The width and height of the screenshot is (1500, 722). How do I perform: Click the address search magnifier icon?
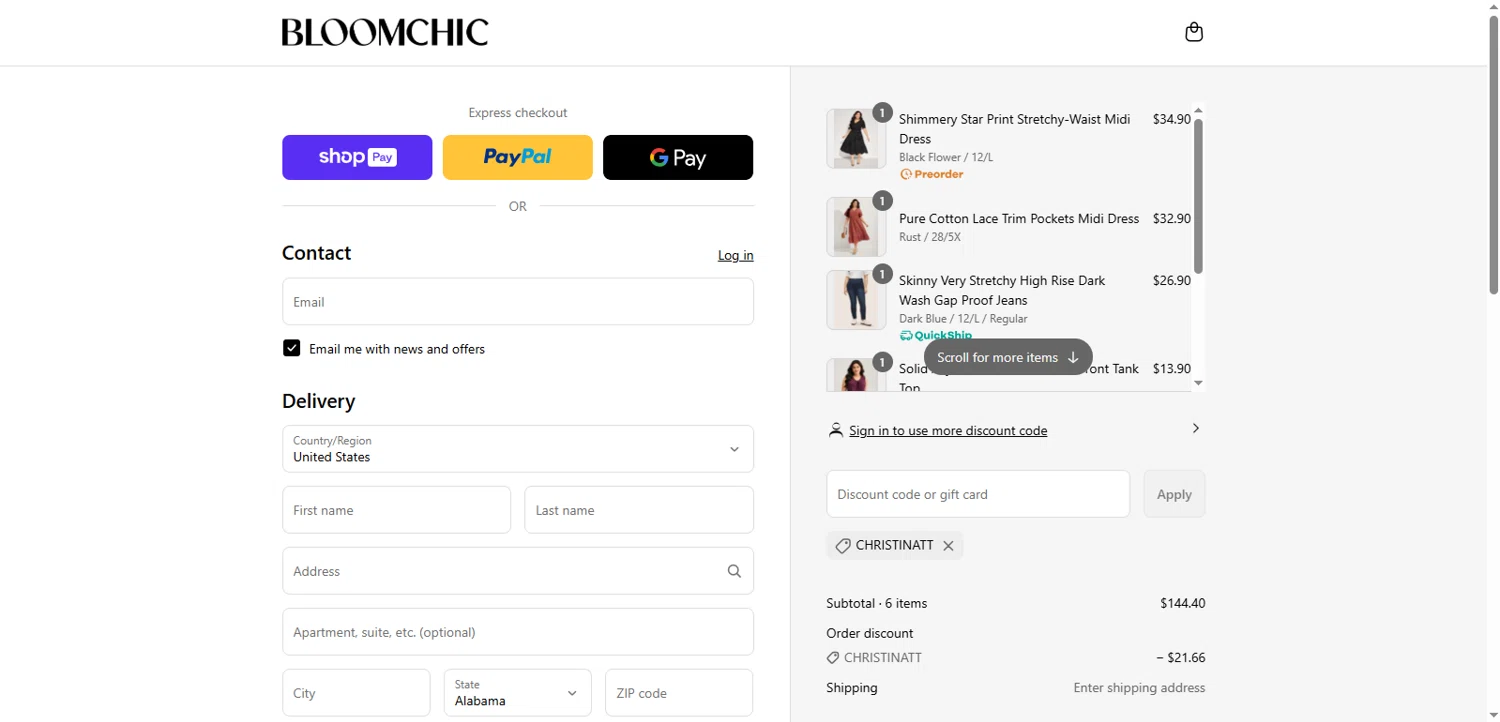pos(734,571)
